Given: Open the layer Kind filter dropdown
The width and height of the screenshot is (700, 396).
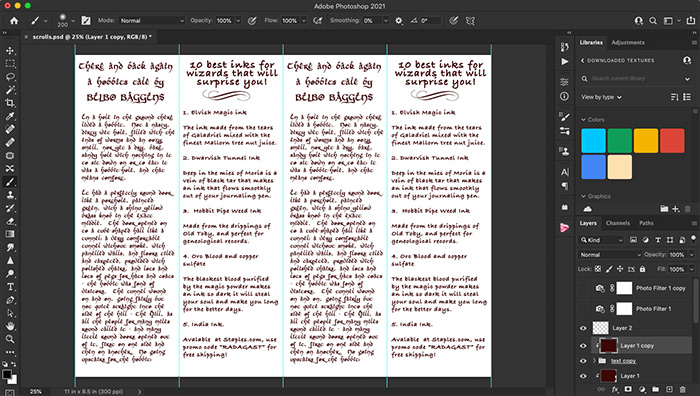Looking at the screenshot, I should [x=601, y=240].
